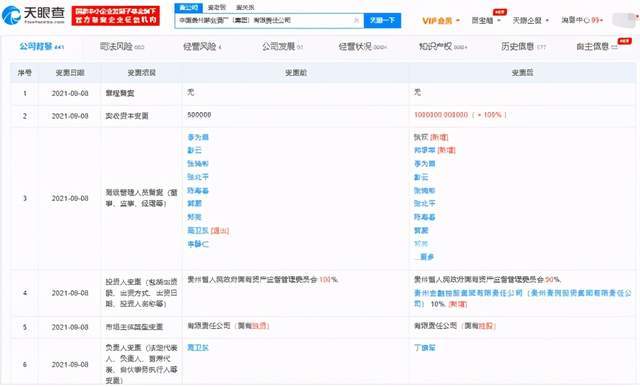640x387 pixels.
Task: Switch to the 司法风险 tab
Action: (x=122, y=47)
